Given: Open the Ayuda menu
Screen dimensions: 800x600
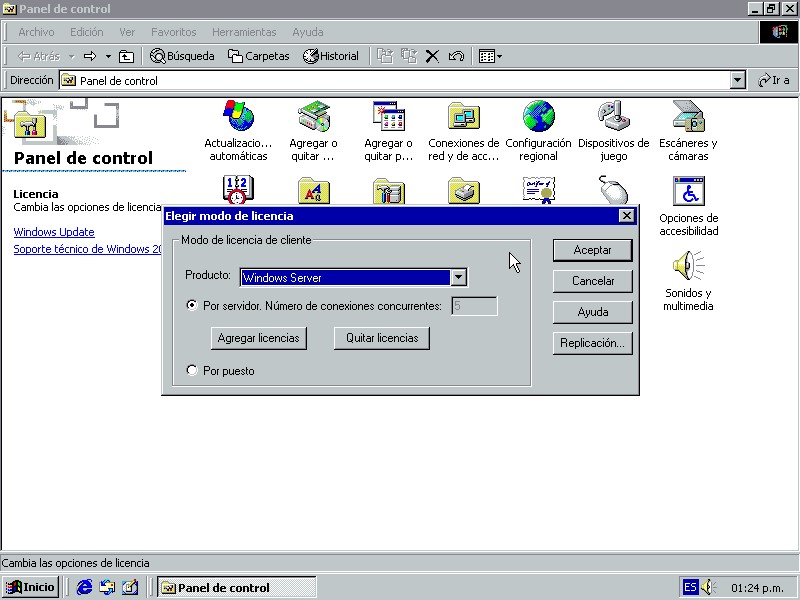Looking at the screenshot, I should pos(308,32).
